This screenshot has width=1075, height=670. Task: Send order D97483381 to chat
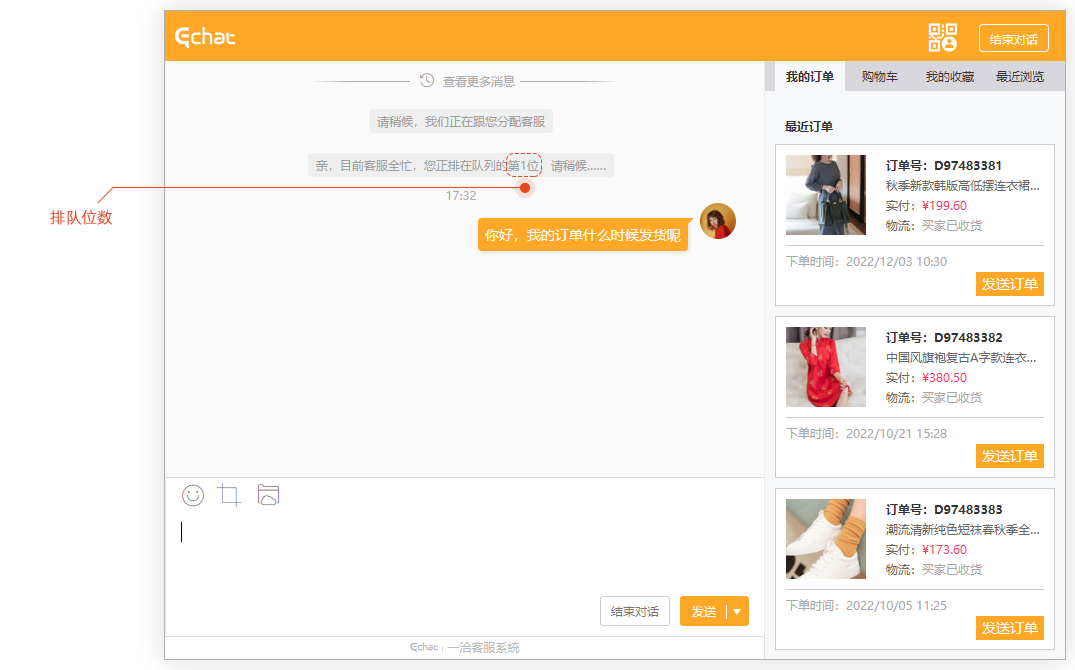tap(1009, 284)
